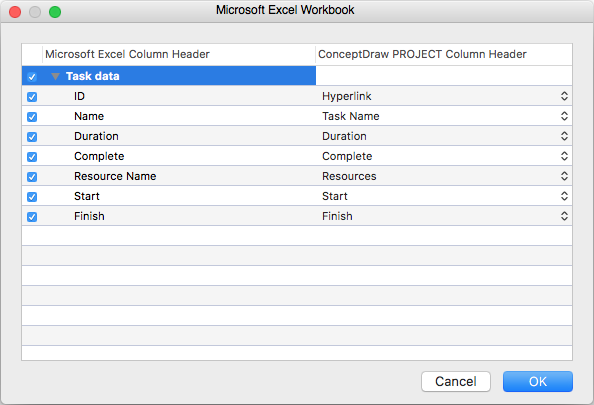Disable the Resource Name row checkbox
This screenshot has height=405, width=594.
32,177
